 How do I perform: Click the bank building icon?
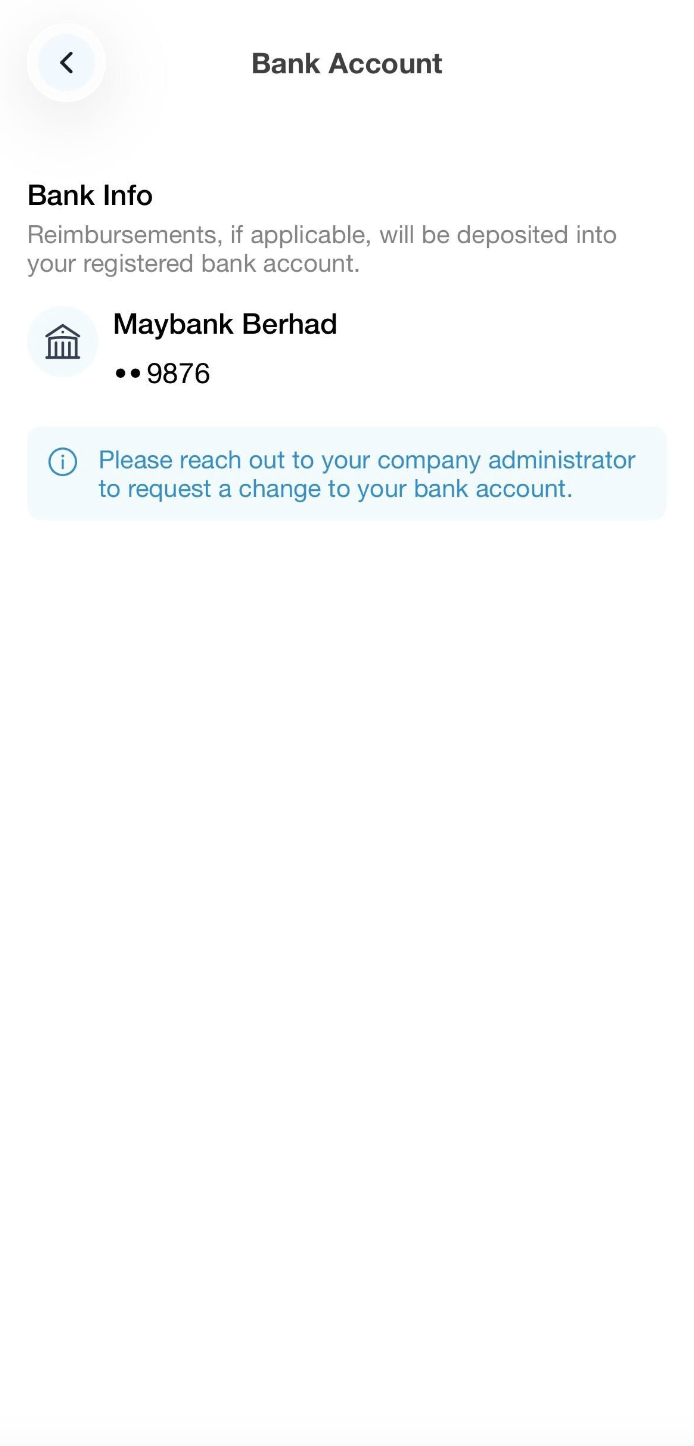(x=63, y=343)
